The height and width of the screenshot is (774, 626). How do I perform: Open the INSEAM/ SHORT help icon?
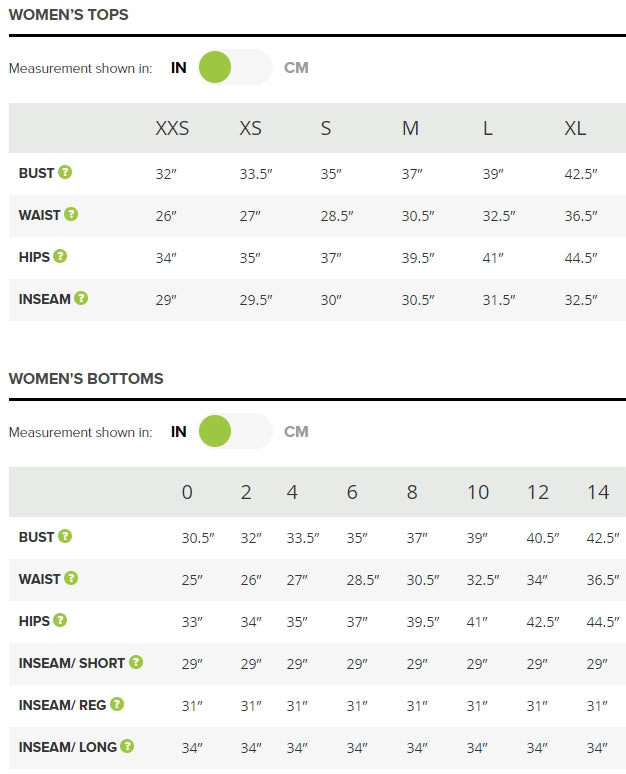(136, 662)
